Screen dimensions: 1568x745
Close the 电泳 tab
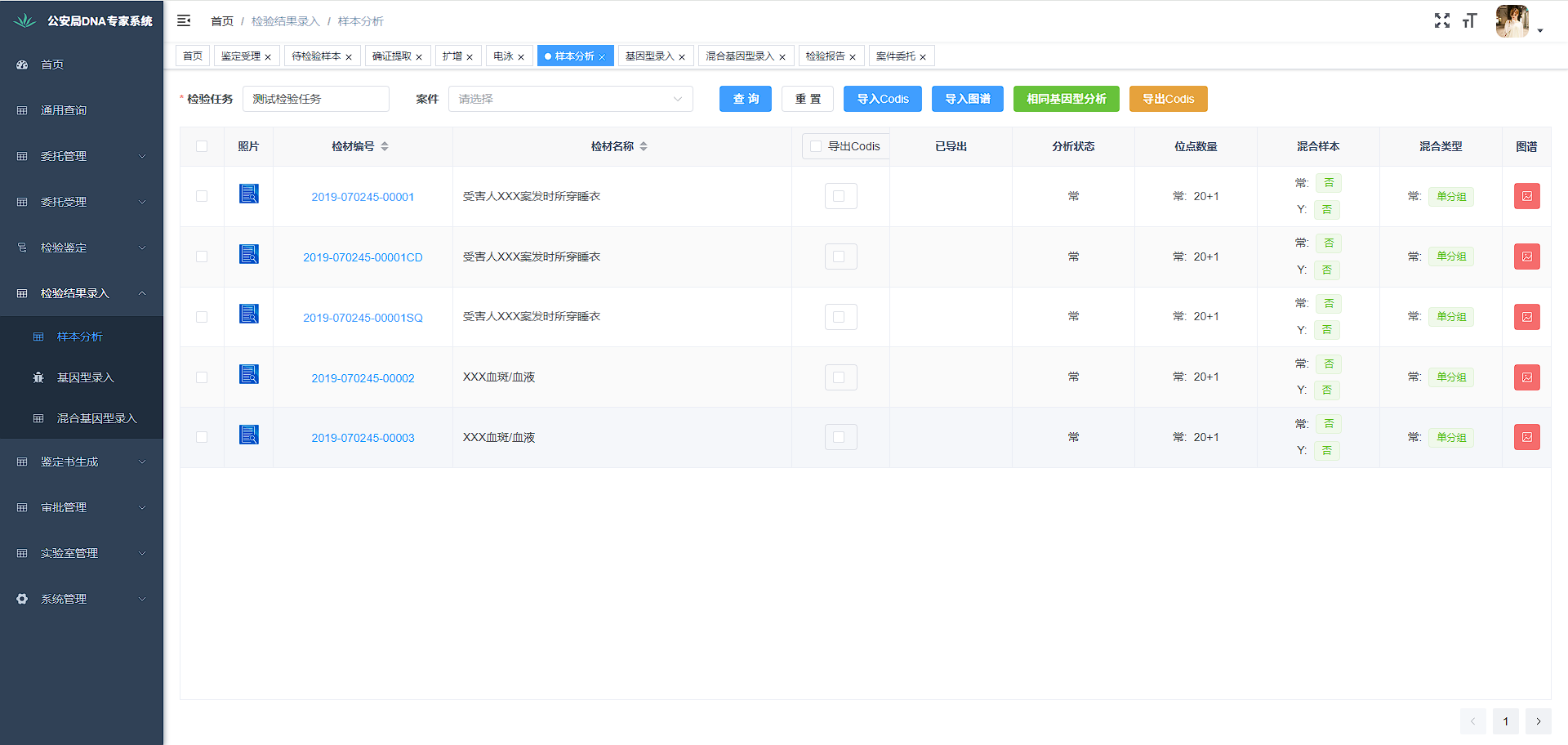coord(521,57)
